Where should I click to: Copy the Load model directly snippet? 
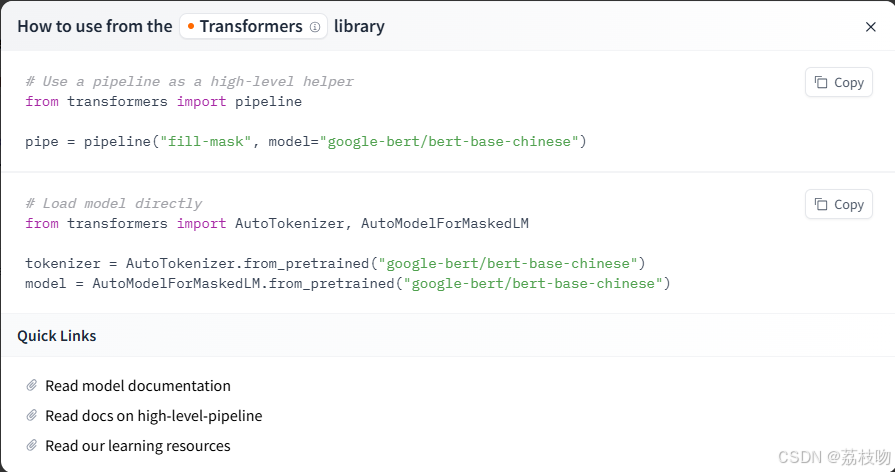point(838,204)
